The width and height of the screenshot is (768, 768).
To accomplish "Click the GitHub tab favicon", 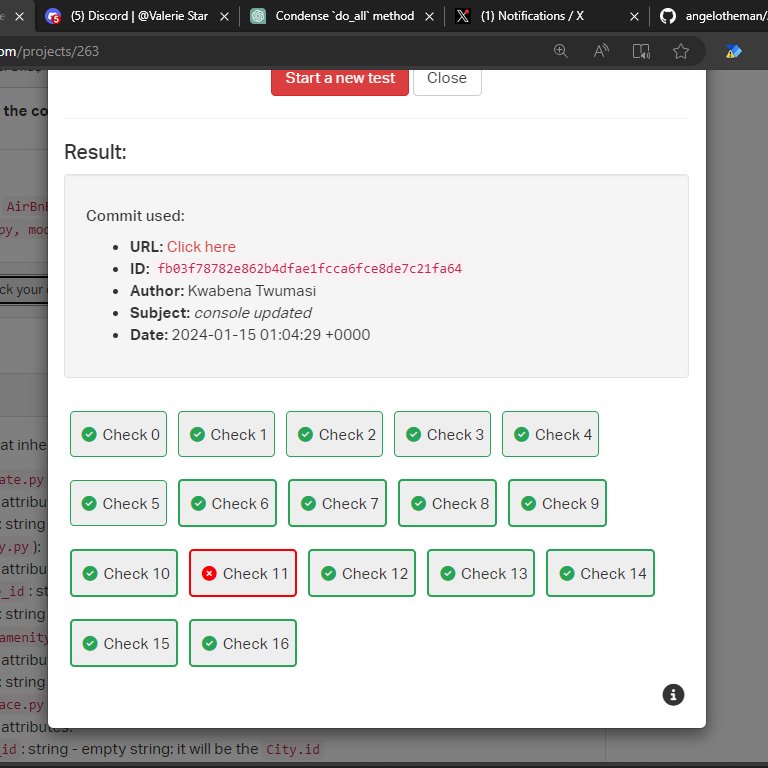I will click(668, 16).
